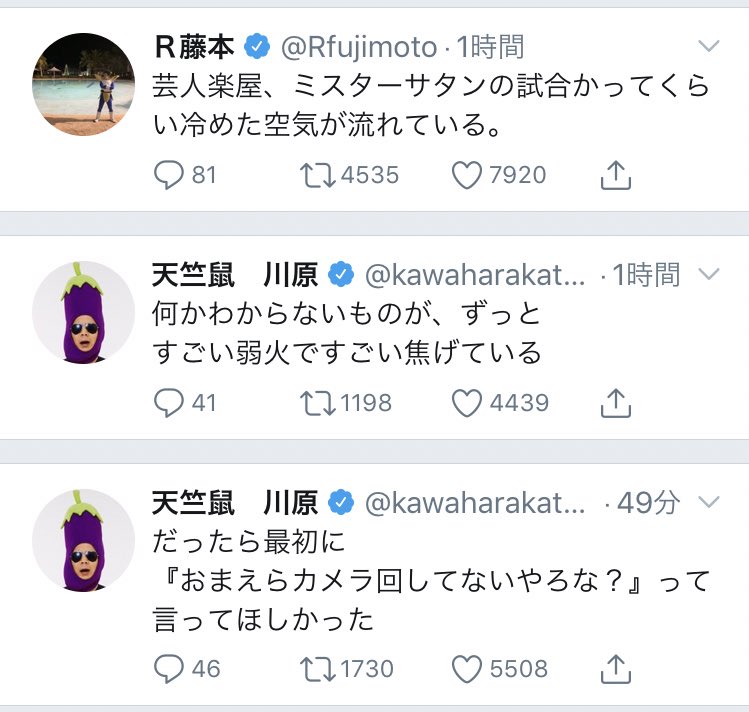Retweet R藤本's Mr. Satan tweet
This screenshot has width=749, height=712.
320,175
